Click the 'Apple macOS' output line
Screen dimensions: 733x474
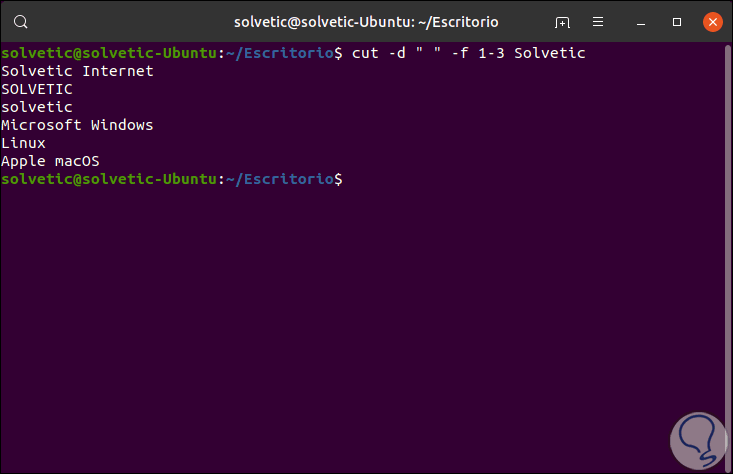pyautogui.click(x=51, y=161)
